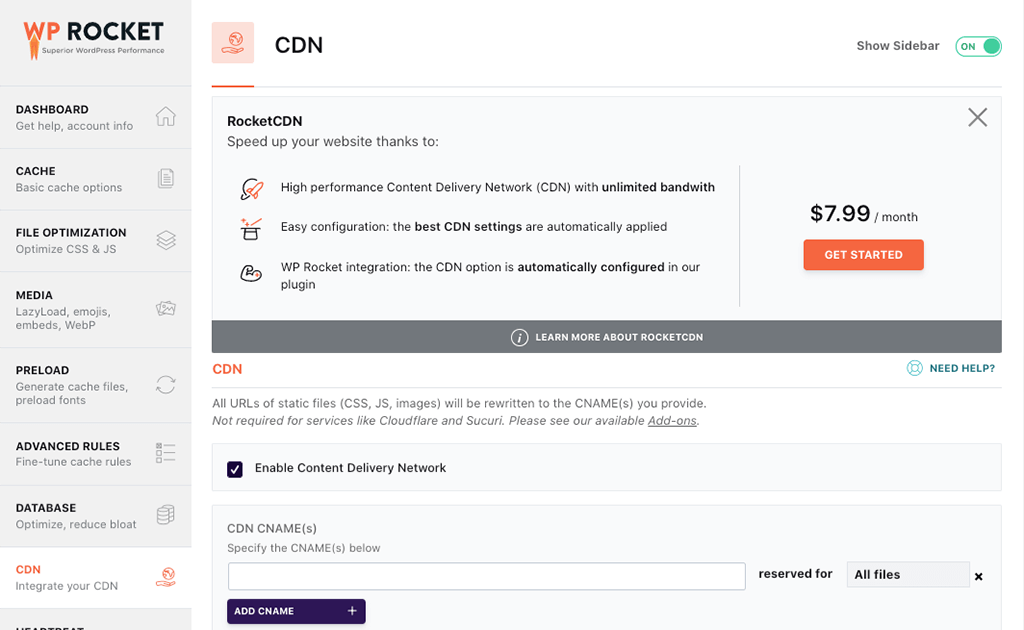Select the Cache document icon
The height and width of the screenshot is (630, 1024).
click(x=165, y=178)
